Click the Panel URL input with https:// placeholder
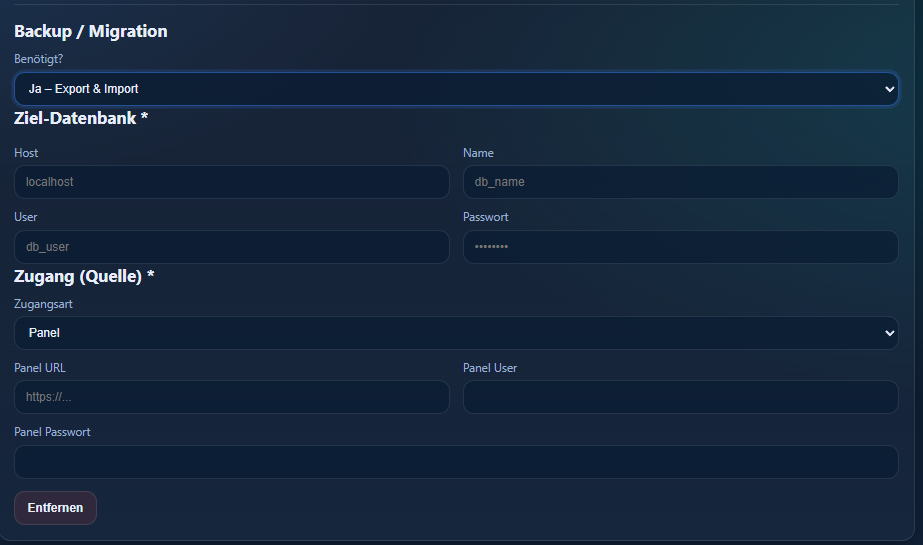 point(231,397)
